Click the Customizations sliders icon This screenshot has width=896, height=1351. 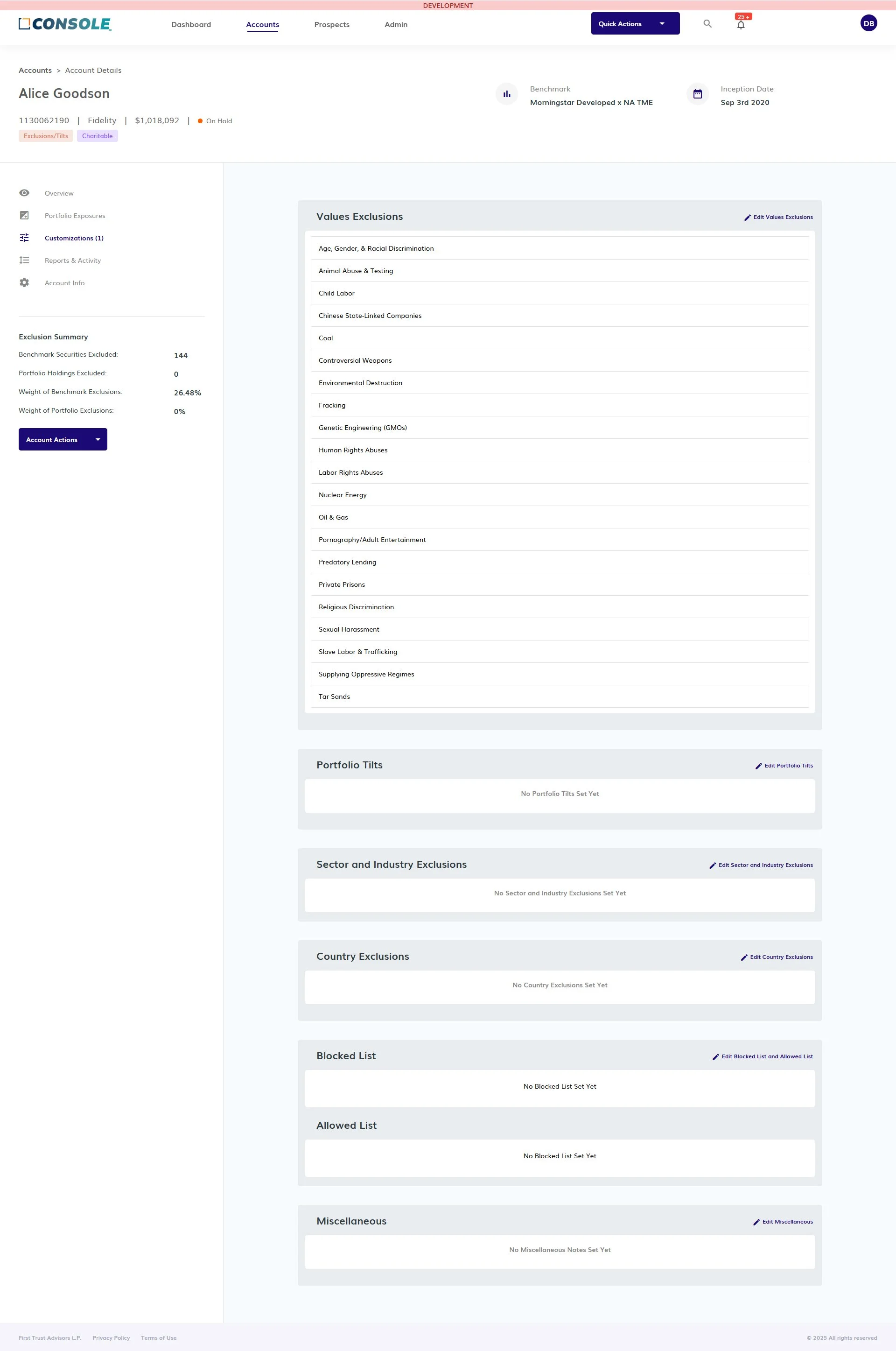coord(24,238)
